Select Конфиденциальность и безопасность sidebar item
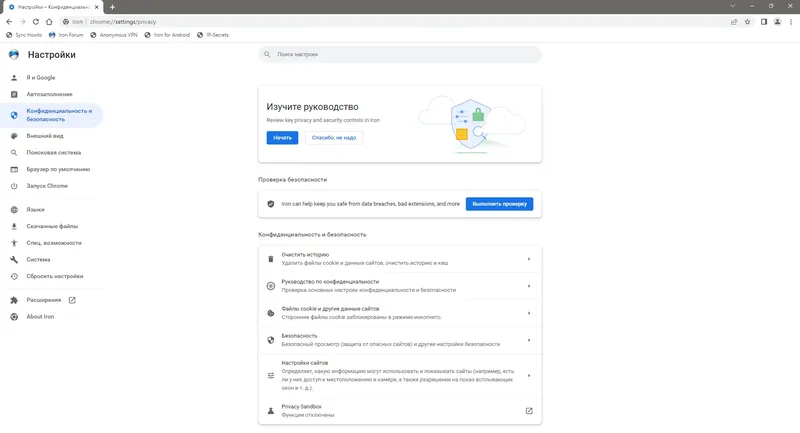This screenshot has height=433, width=800. pyautogui.click(x=51, y=115)
